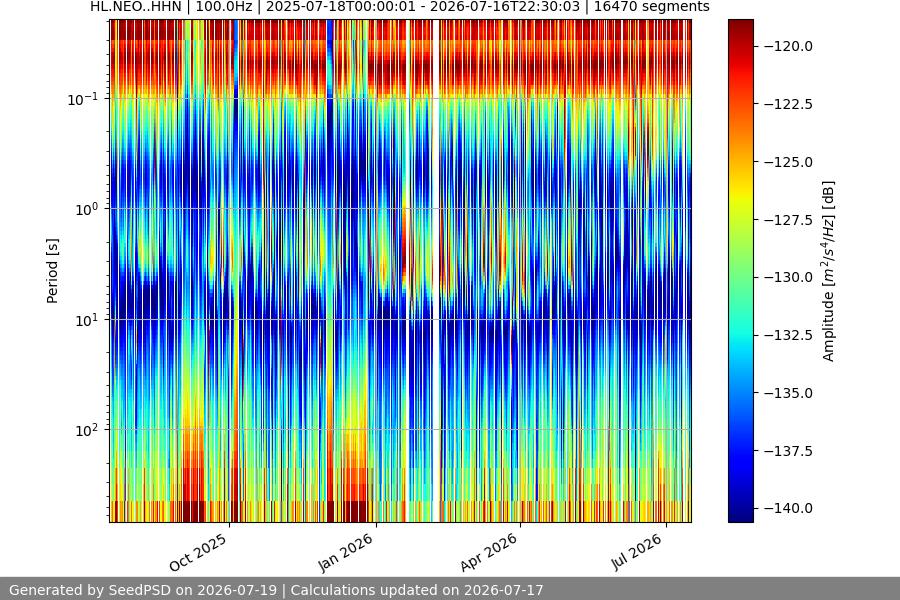Click the -130.0 colorbar tick label
Screen dimensions: 900x600
click(789, 277)
